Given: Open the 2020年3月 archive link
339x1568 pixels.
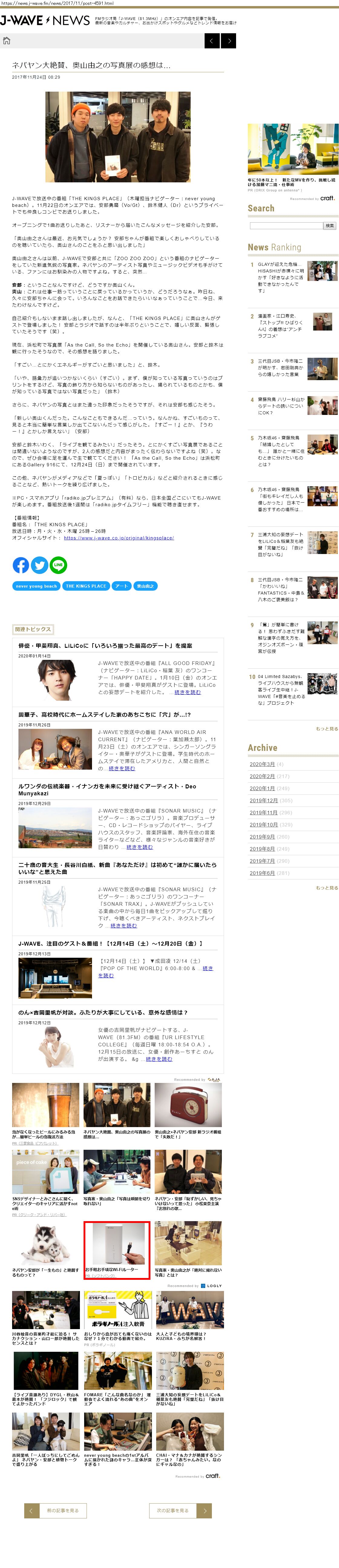Looking at the screenshot, I should click(x=262, y=764).
